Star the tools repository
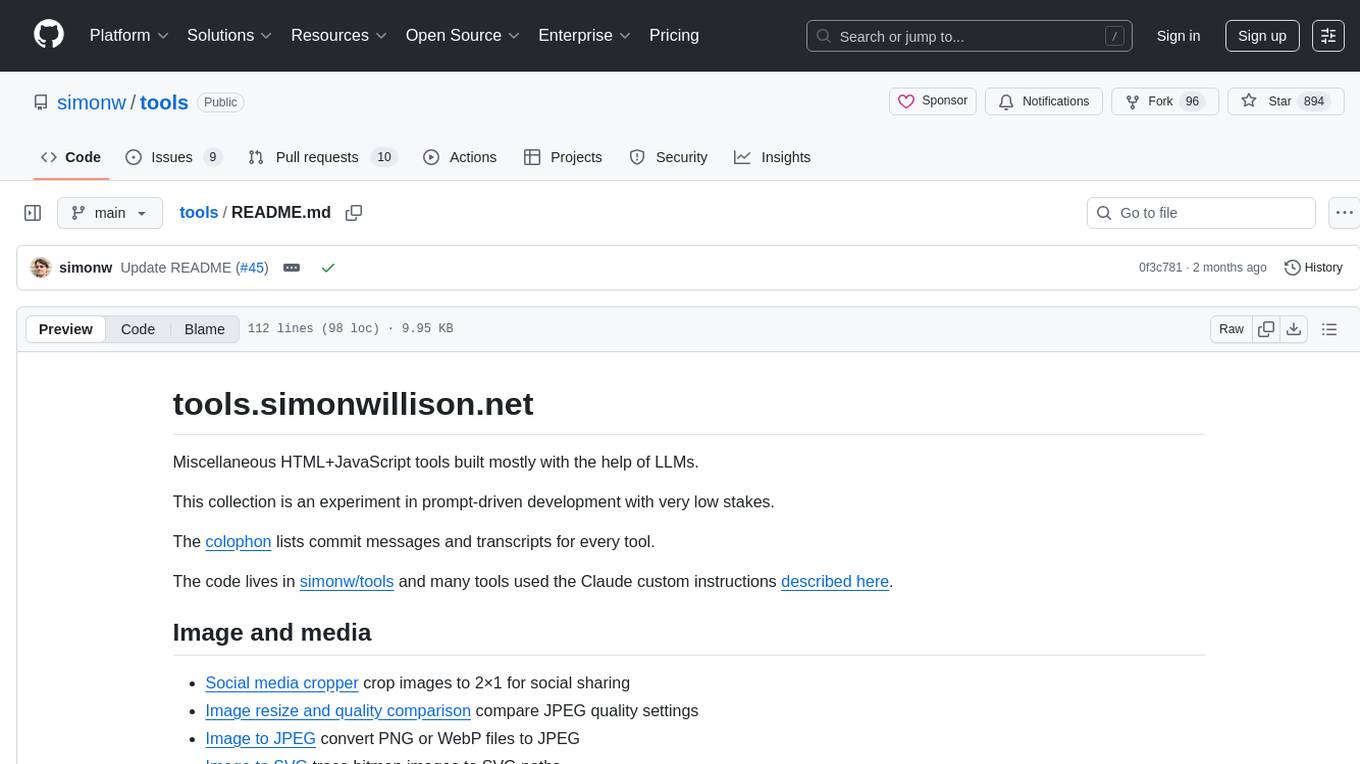The width and height of the screenshot is (1360, 764). point(1284,101)
